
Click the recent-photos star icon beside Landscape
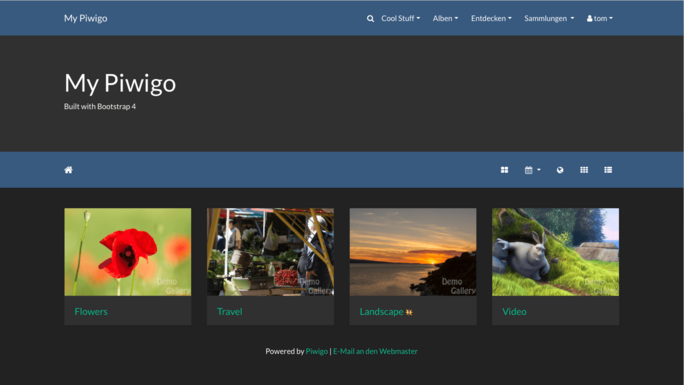click(x=409, y=312)
